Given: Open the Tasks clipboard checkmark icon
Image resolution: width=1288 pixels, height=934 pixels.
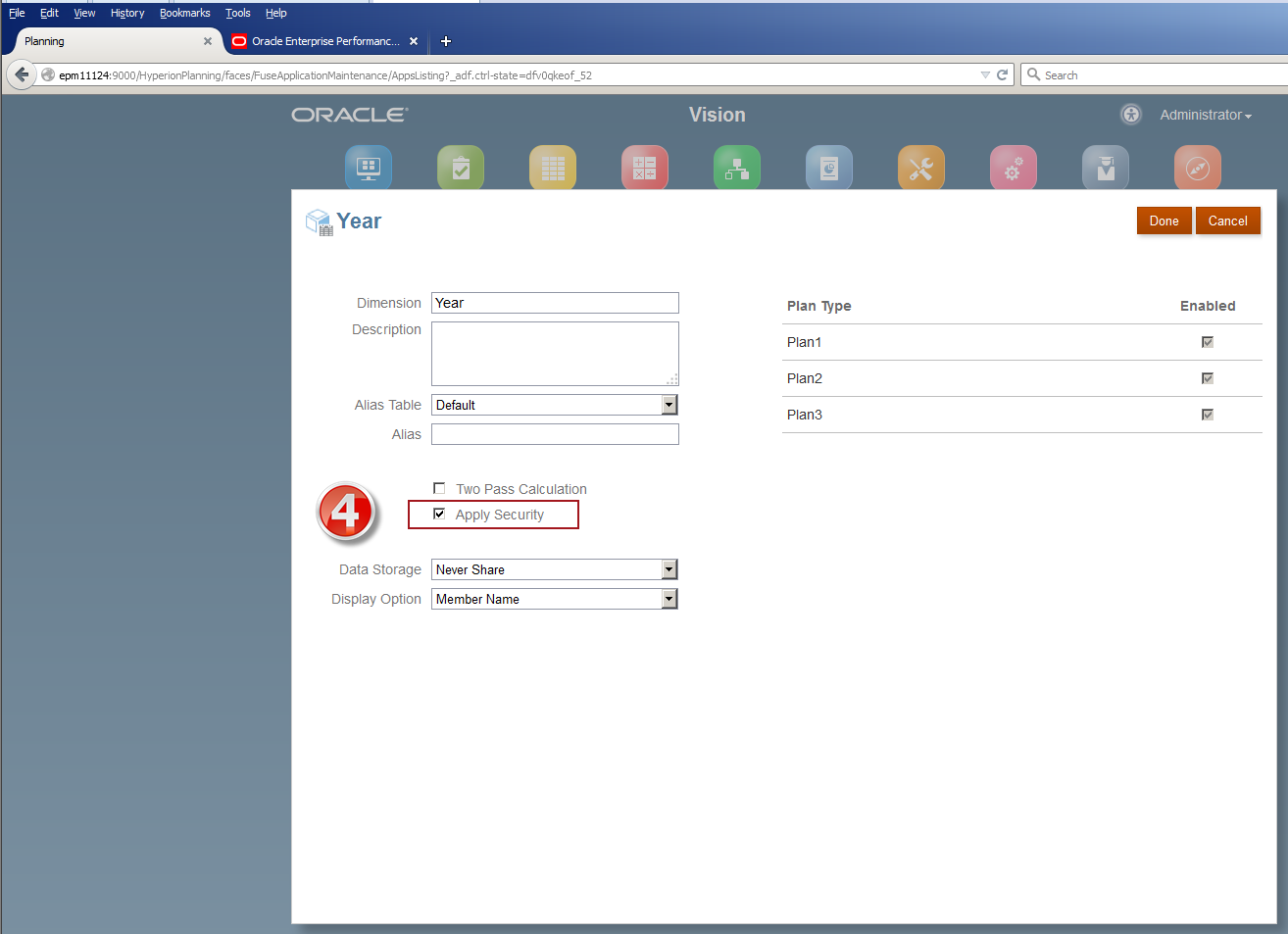Looking at the screenshot, I should coord(461,168).
